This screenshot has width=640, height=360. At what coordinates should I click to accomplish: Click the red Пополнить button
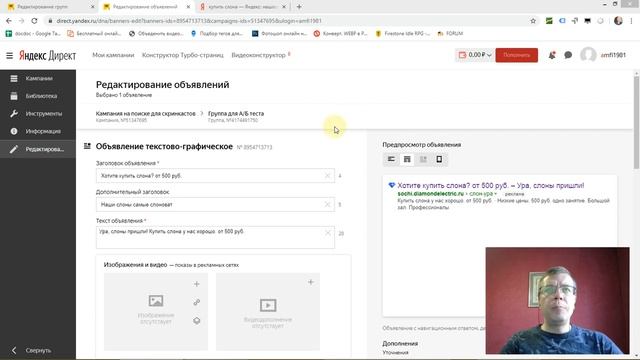click(x=516, y=55)
